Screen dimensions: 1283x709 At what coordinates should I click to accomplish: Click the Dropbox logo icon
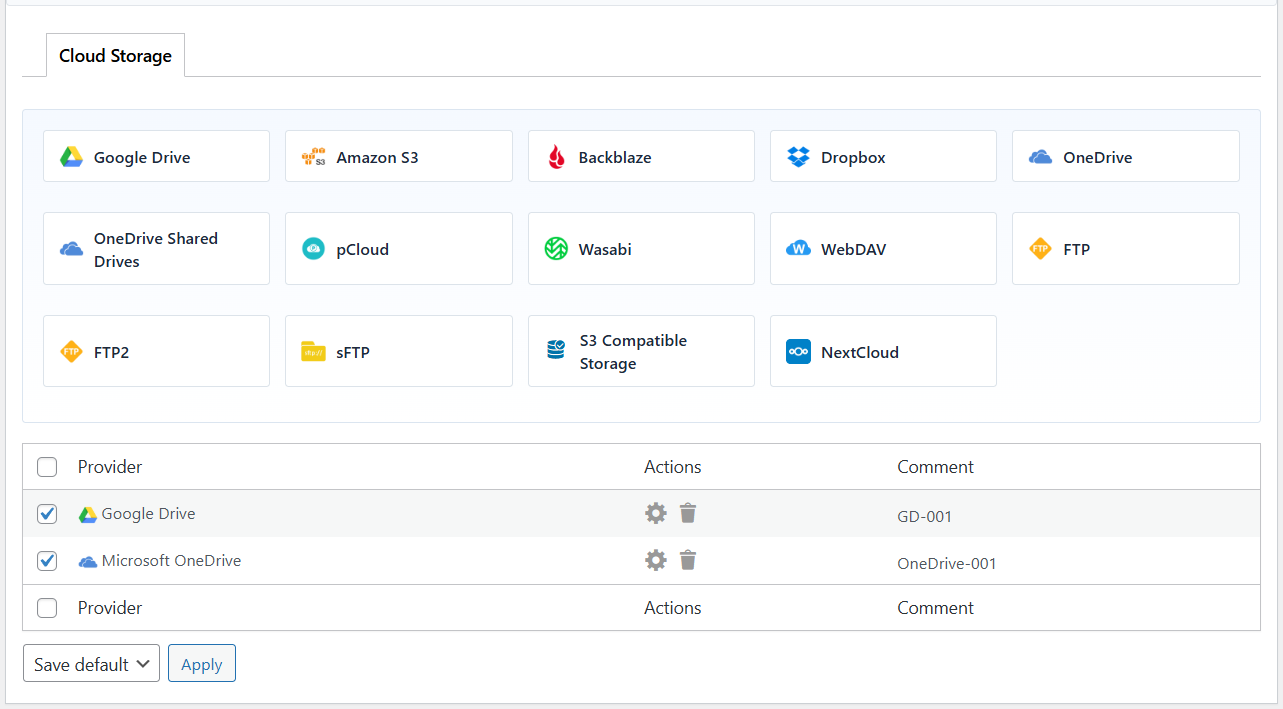[798, 157]
